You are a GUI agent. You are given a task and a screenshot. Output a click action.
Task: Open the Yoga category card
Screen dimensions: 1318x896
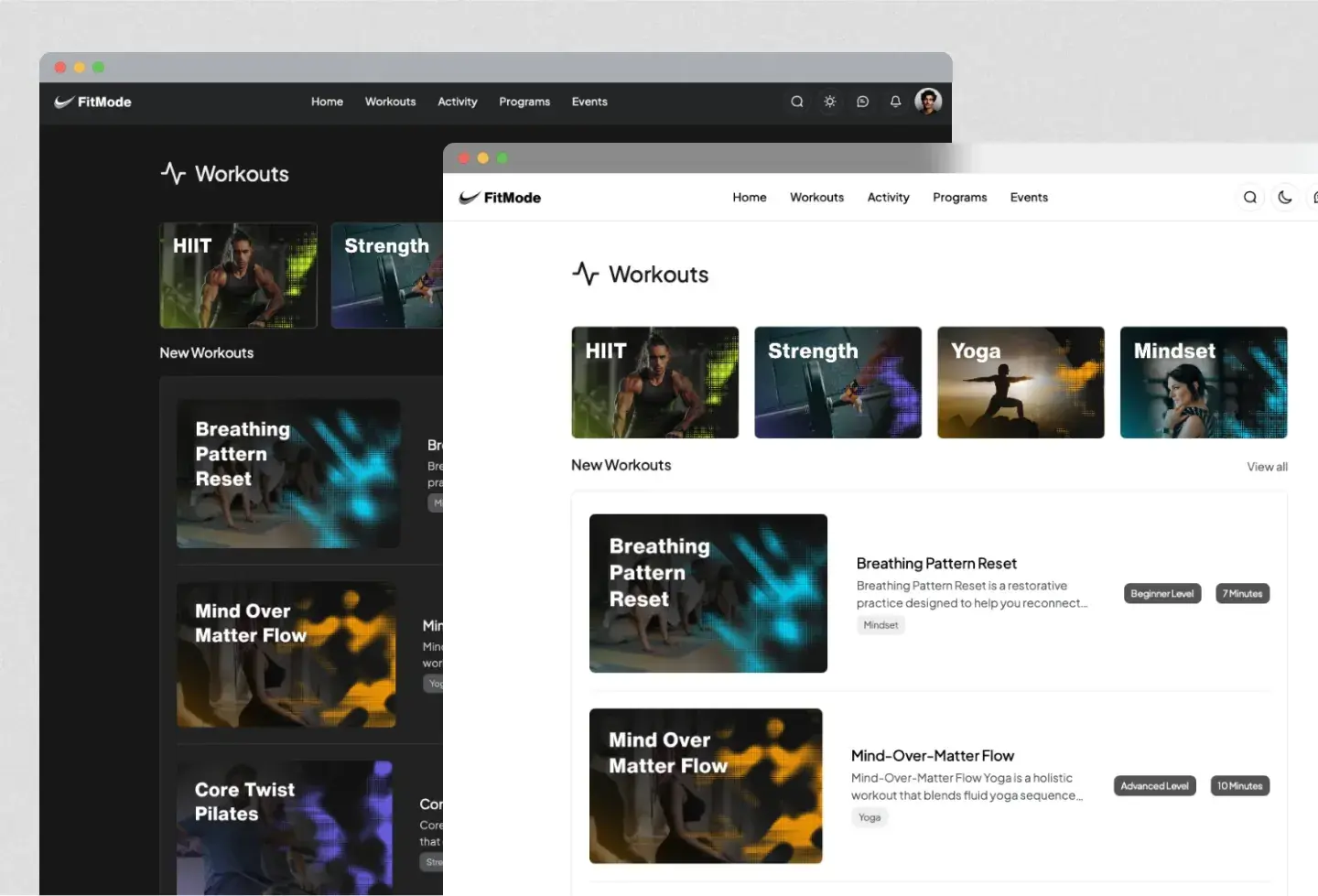[x=1021, y=383]
